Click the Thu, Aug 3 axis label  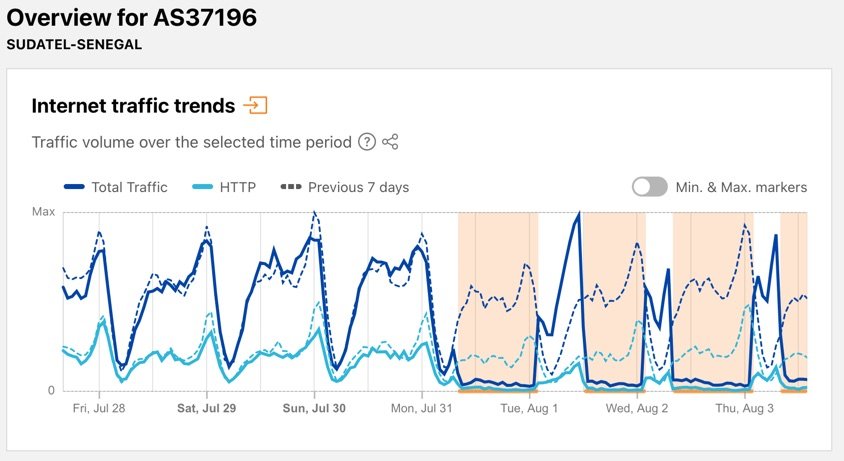[x=744, y=408]
